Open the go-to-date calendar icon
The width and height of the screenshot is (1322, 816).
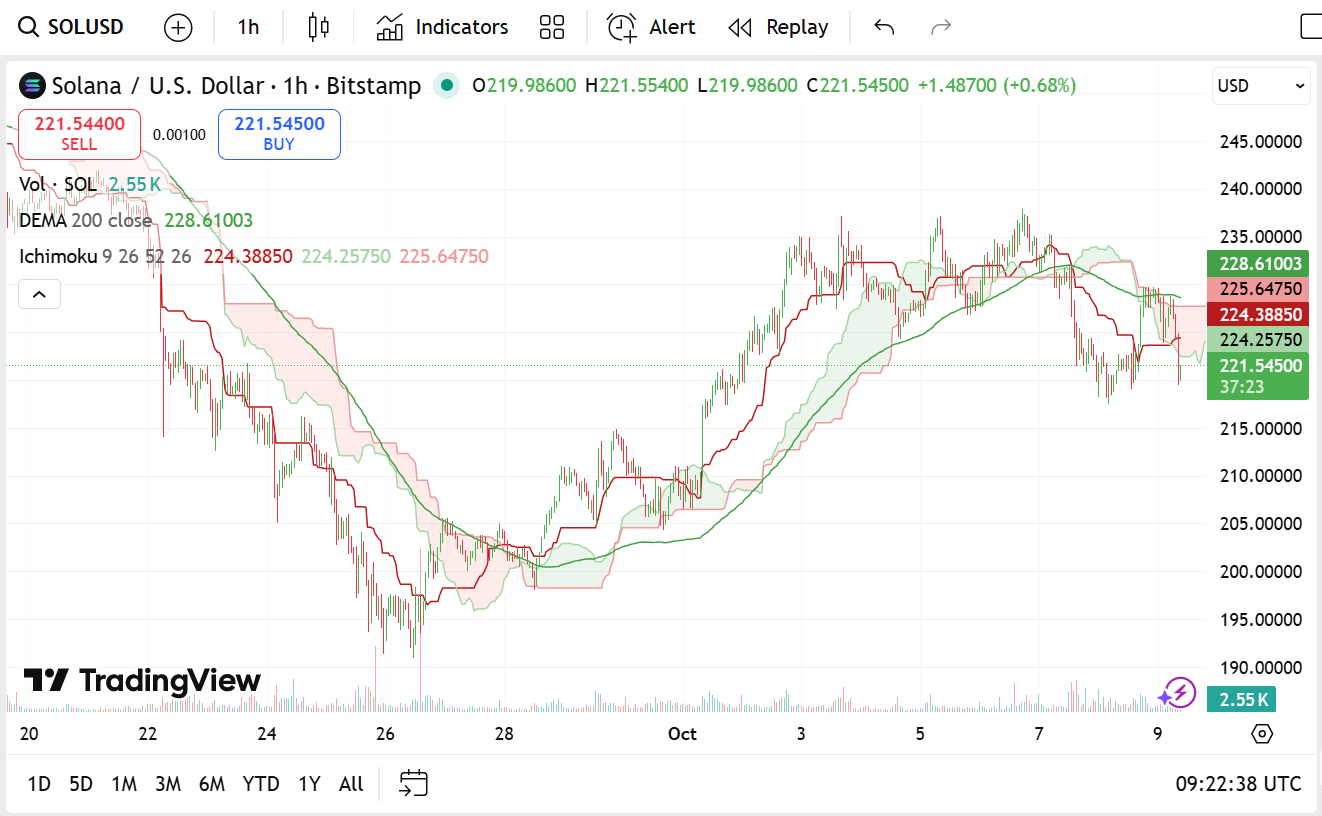(413, 783)
